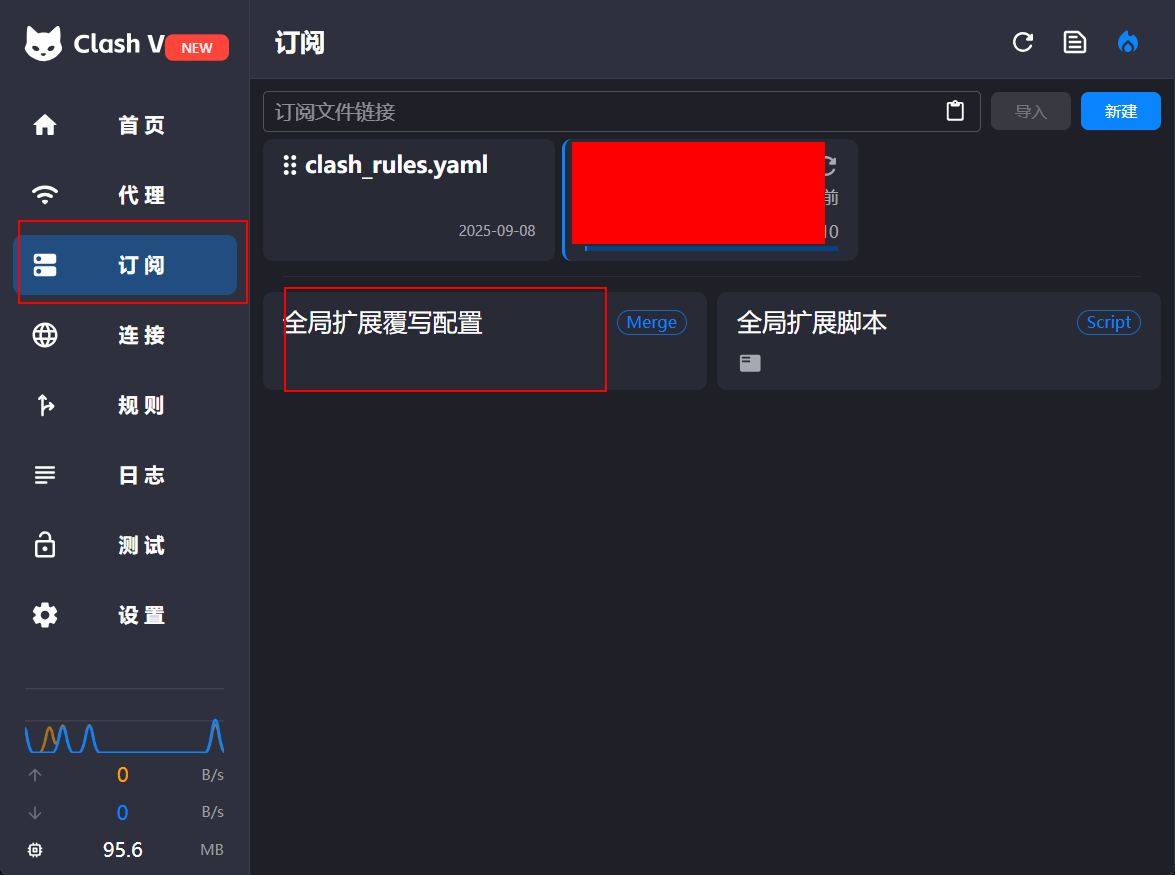Open the 首页 home page
1175x875 pixels.
[125, 125]
